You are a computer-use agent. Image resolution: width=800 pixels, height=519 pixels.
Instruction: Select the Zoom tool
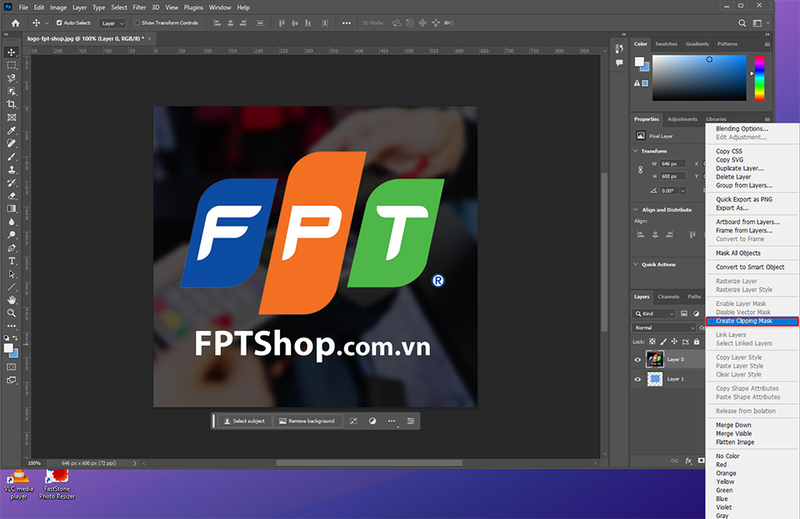[x=11, y=313]
